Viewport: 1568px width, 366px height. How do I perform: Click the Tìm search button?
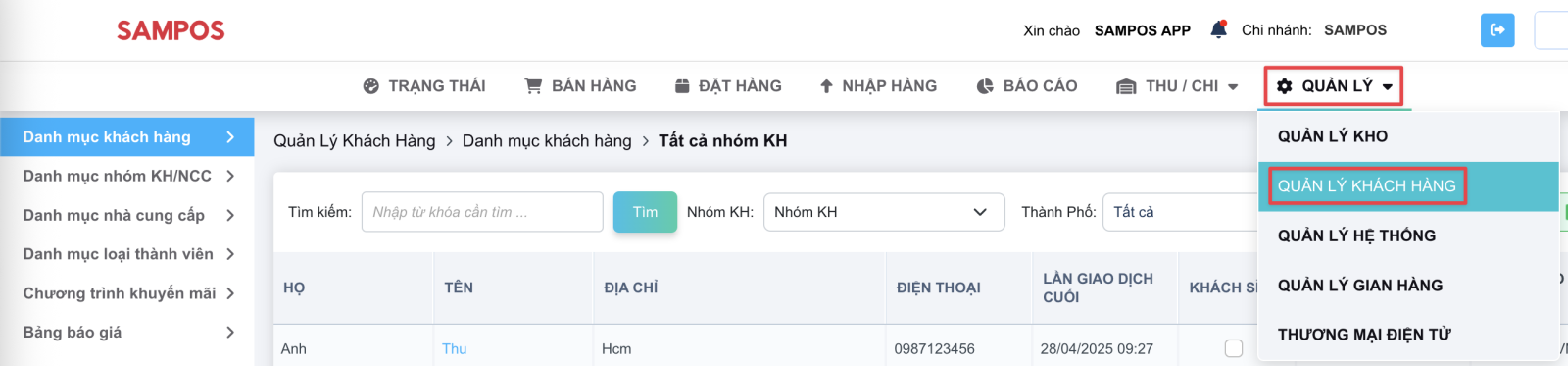[x=645, y=212]
